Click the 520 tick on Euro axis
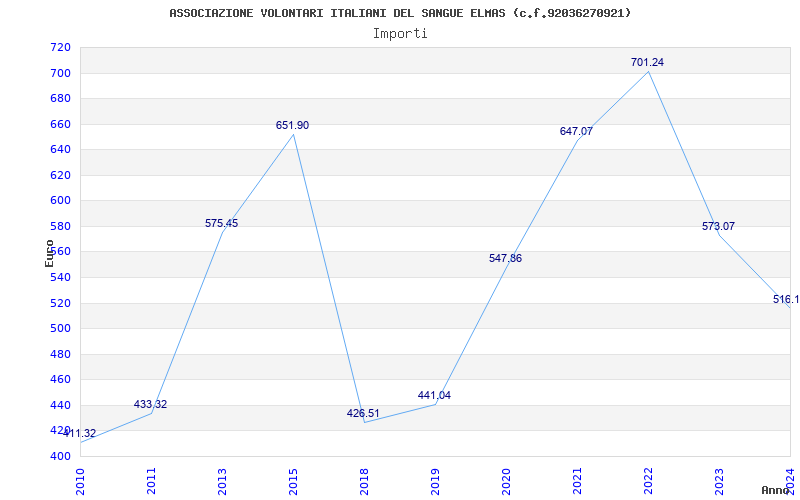The image size is (800, 500). pyautogui.click(x=60, y=303)
